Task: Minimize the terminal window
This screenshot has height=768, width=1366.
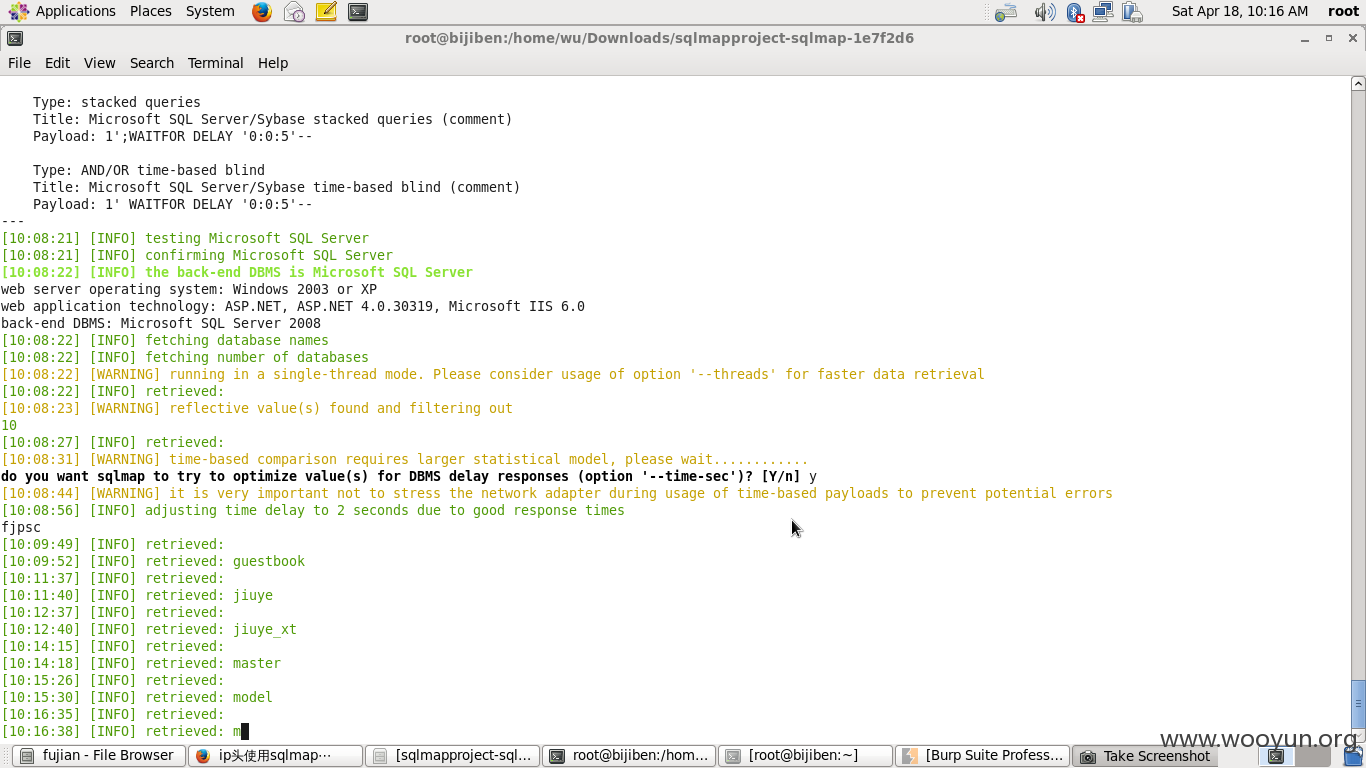Action: tap(1305, 38)
